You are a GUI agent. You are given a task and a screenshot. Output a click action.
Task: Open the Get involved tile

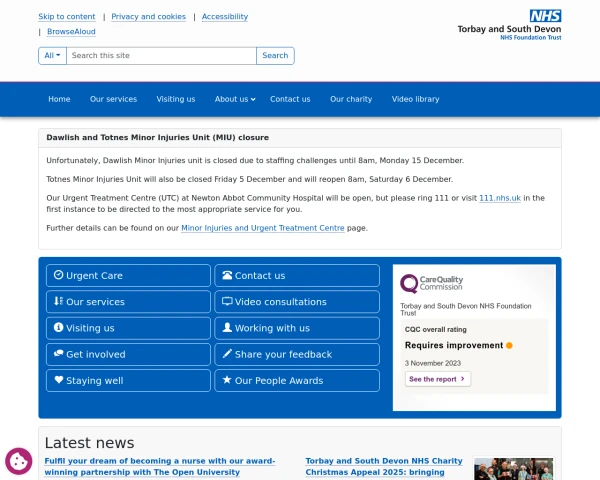128,354
